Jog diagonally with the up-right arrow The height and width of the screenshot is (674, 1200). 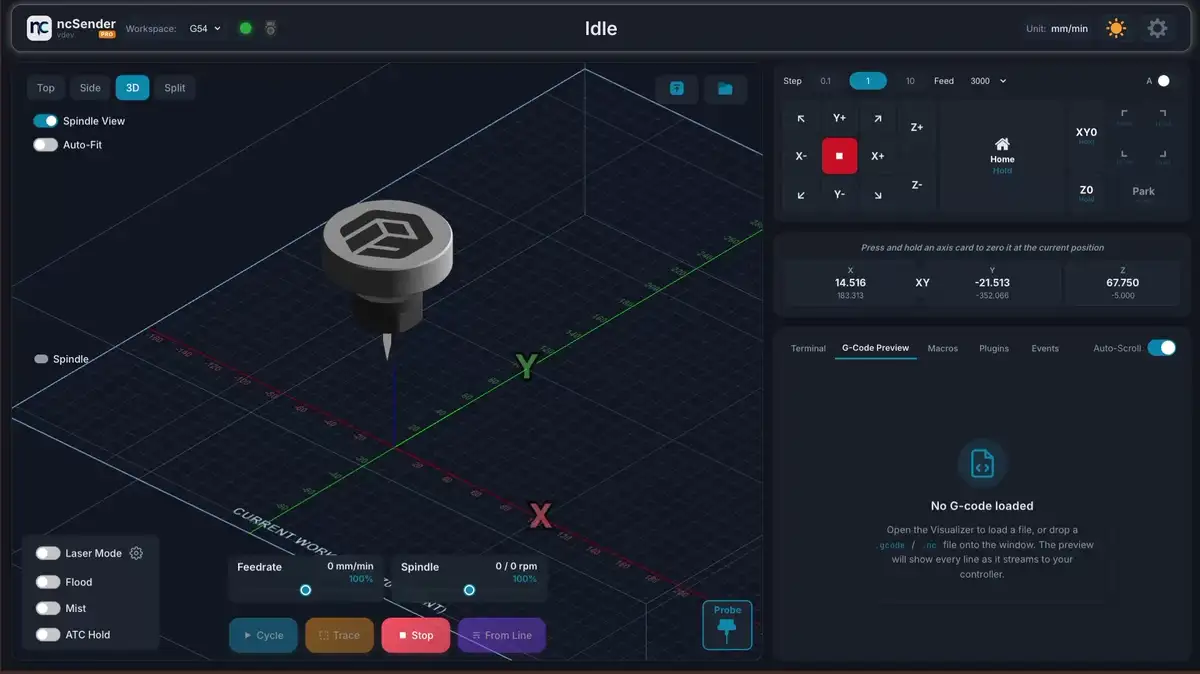coord(877,119)
